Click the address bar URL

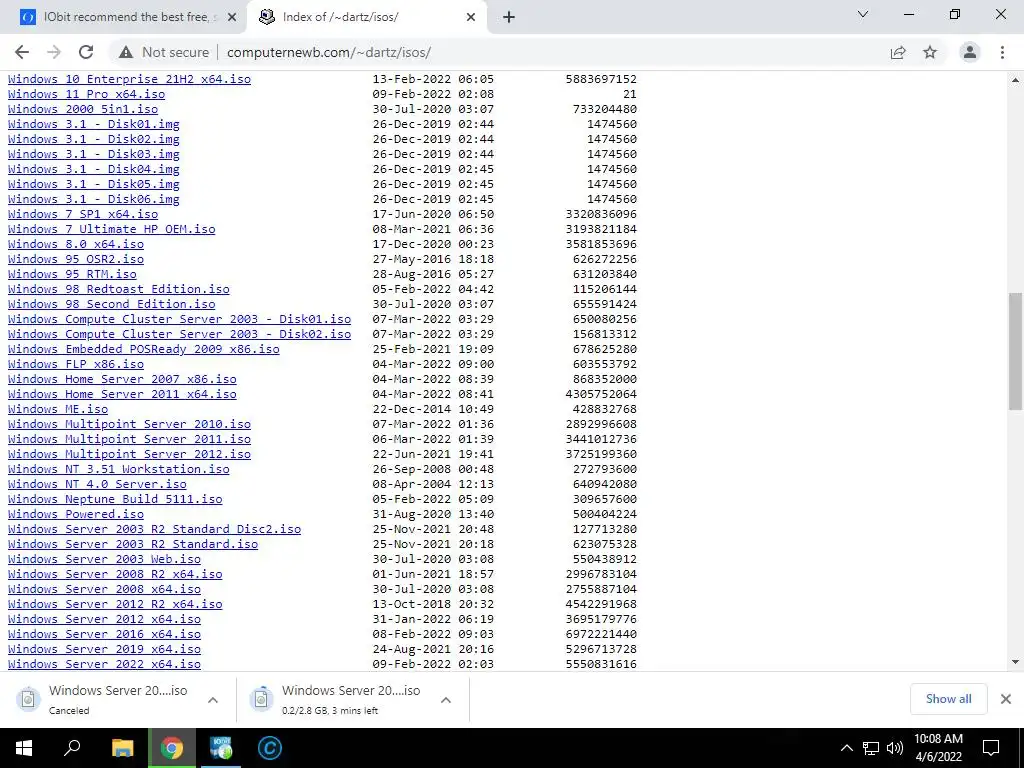pos(328,52)
